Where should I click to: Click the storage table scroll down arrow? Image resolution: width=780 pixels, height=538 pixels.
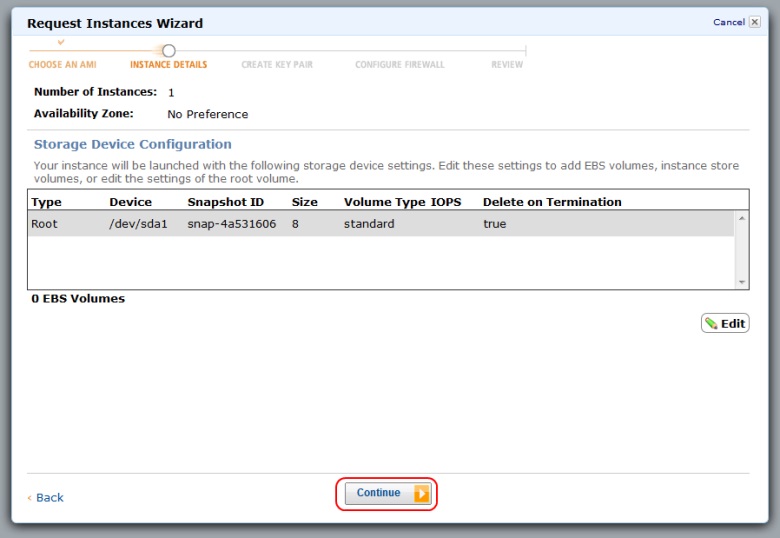point(742,282)
